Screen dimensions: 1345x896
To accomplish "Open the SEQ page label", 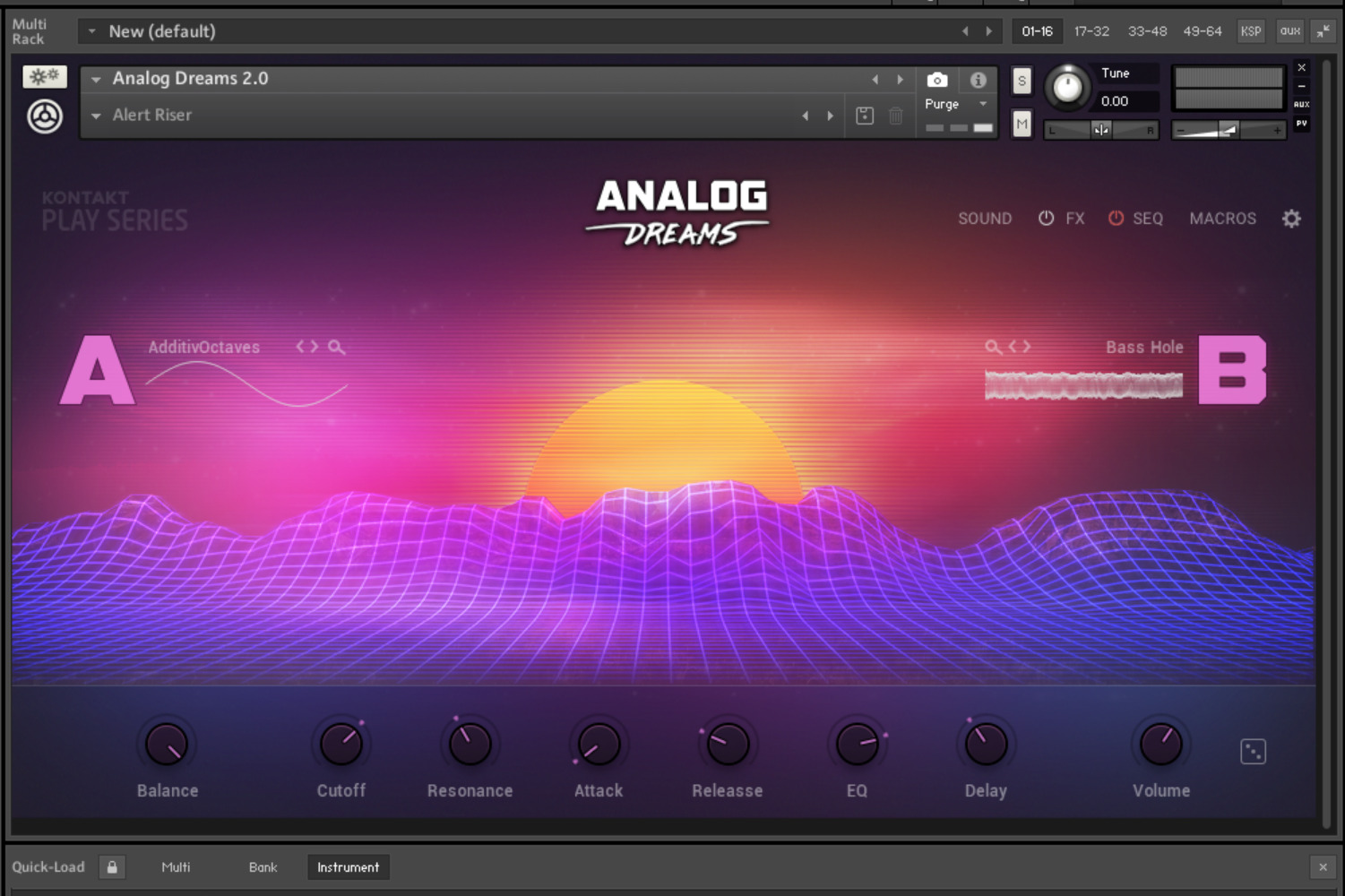I will pos(1148,219).
